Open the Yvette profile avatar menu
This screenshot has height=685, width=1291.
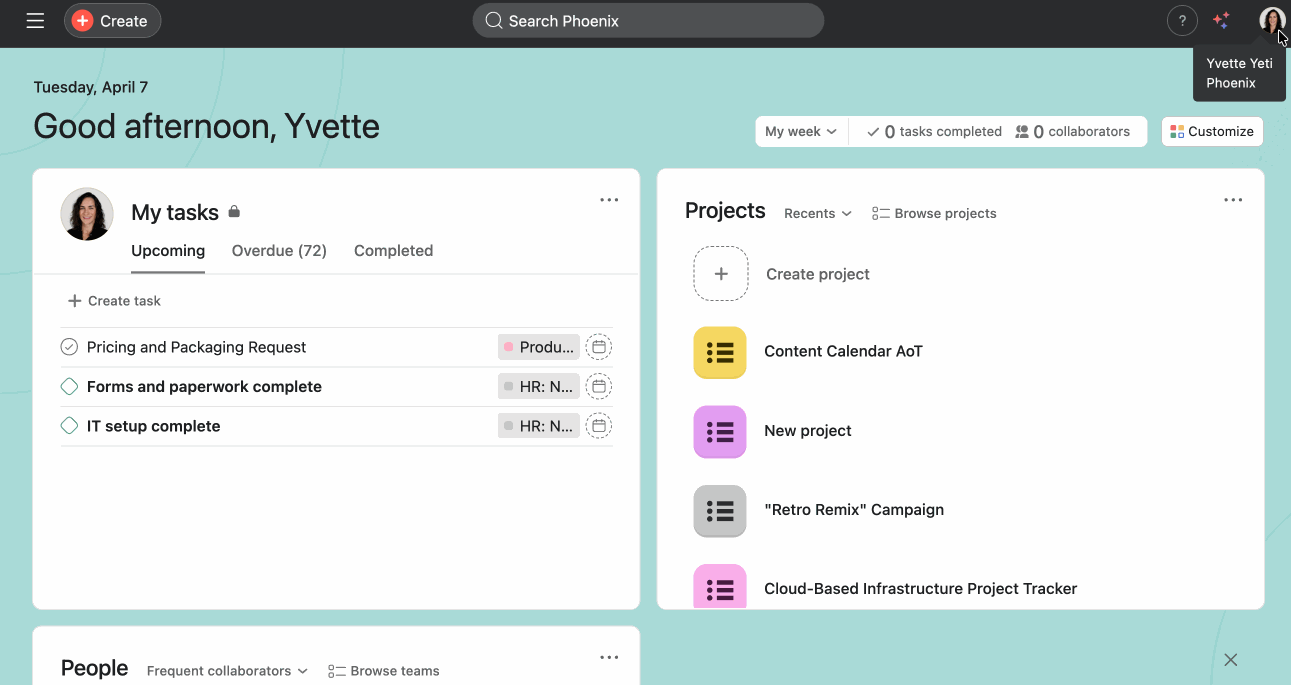[x=1271, y=21]
